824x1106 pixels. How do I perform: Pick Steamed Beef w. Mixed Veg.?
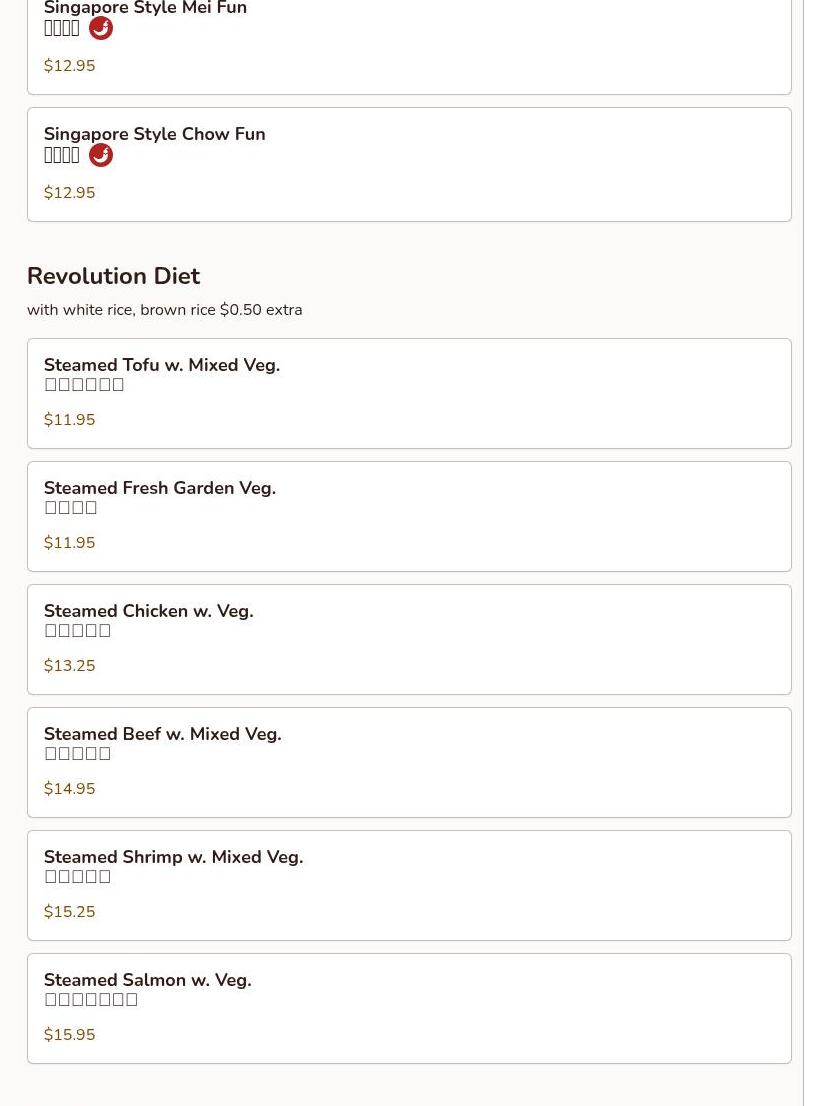[163, 734]
